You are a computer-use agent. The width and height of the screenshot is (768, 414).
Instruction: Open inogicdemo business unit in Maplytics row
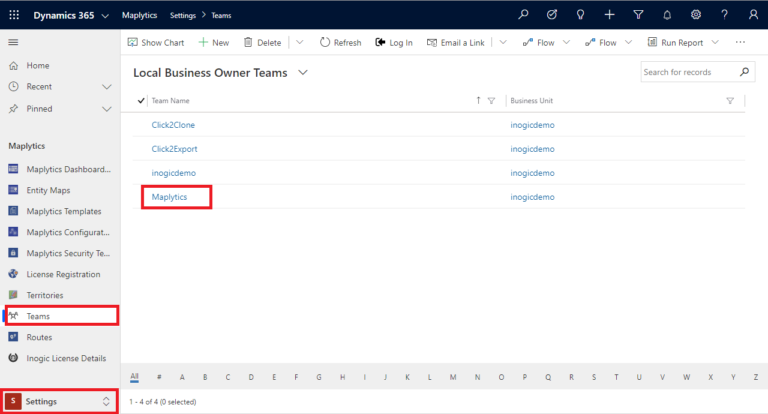pyautogui.click(x=532, y=197)
